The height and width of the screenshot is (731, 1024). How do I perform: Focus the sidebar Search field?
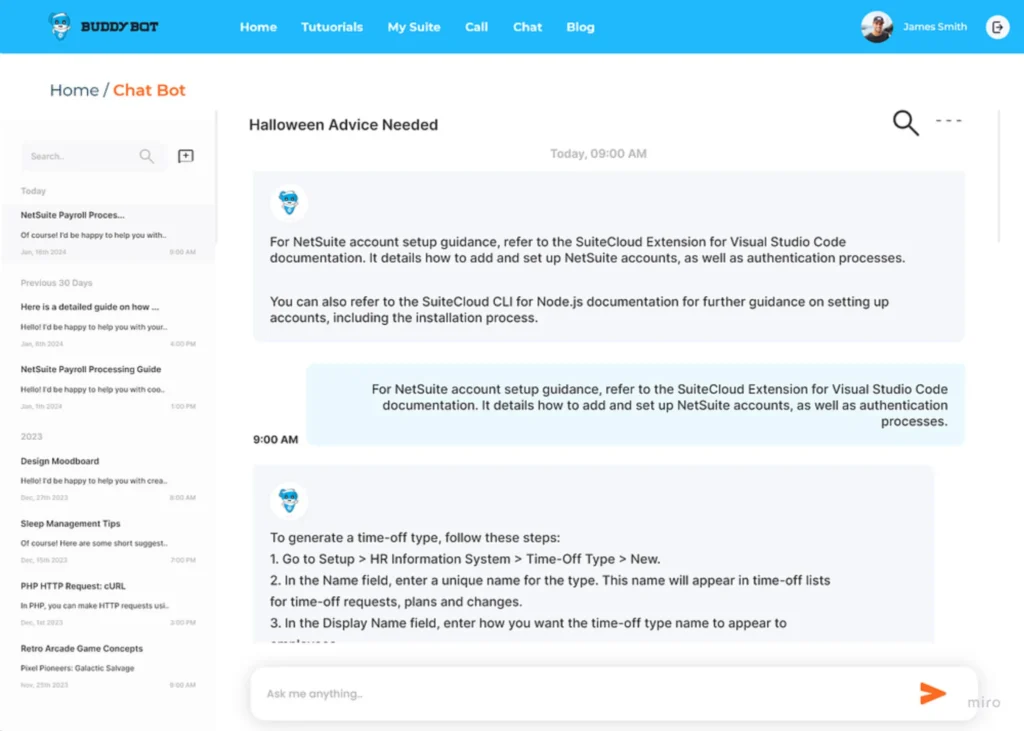point(93,156)
